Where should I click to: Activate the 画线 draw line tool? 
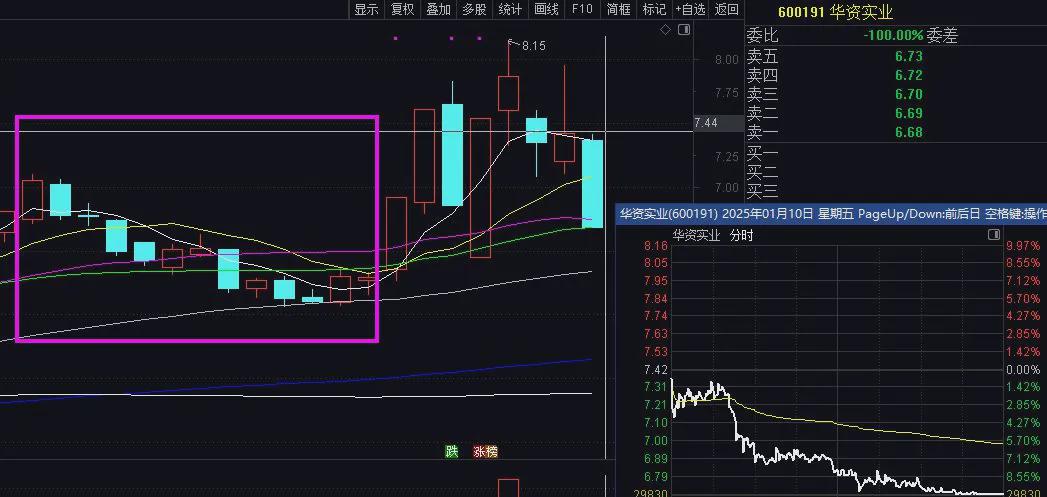(546, 9)
